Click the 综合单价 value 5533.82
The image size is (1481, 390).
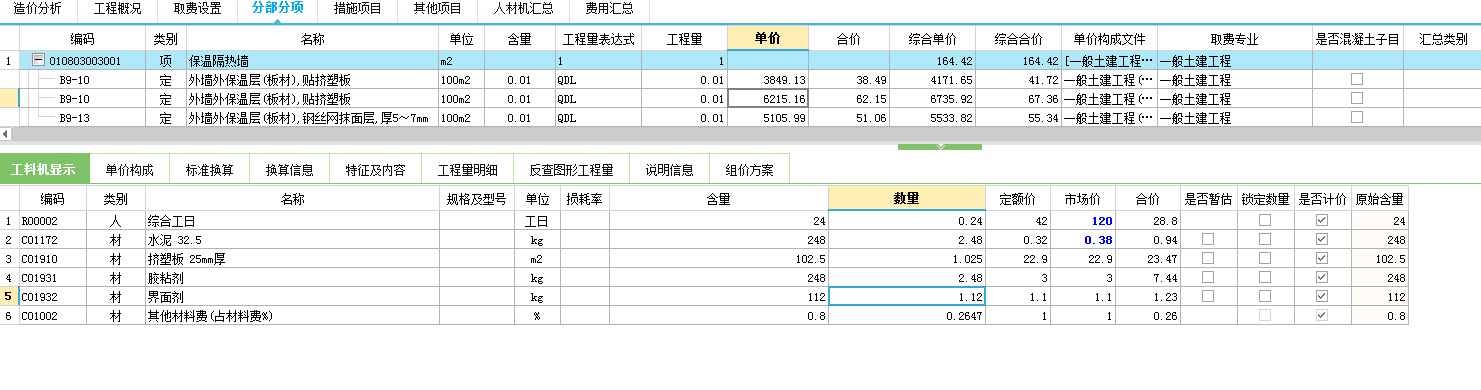(x=932, y=118)
